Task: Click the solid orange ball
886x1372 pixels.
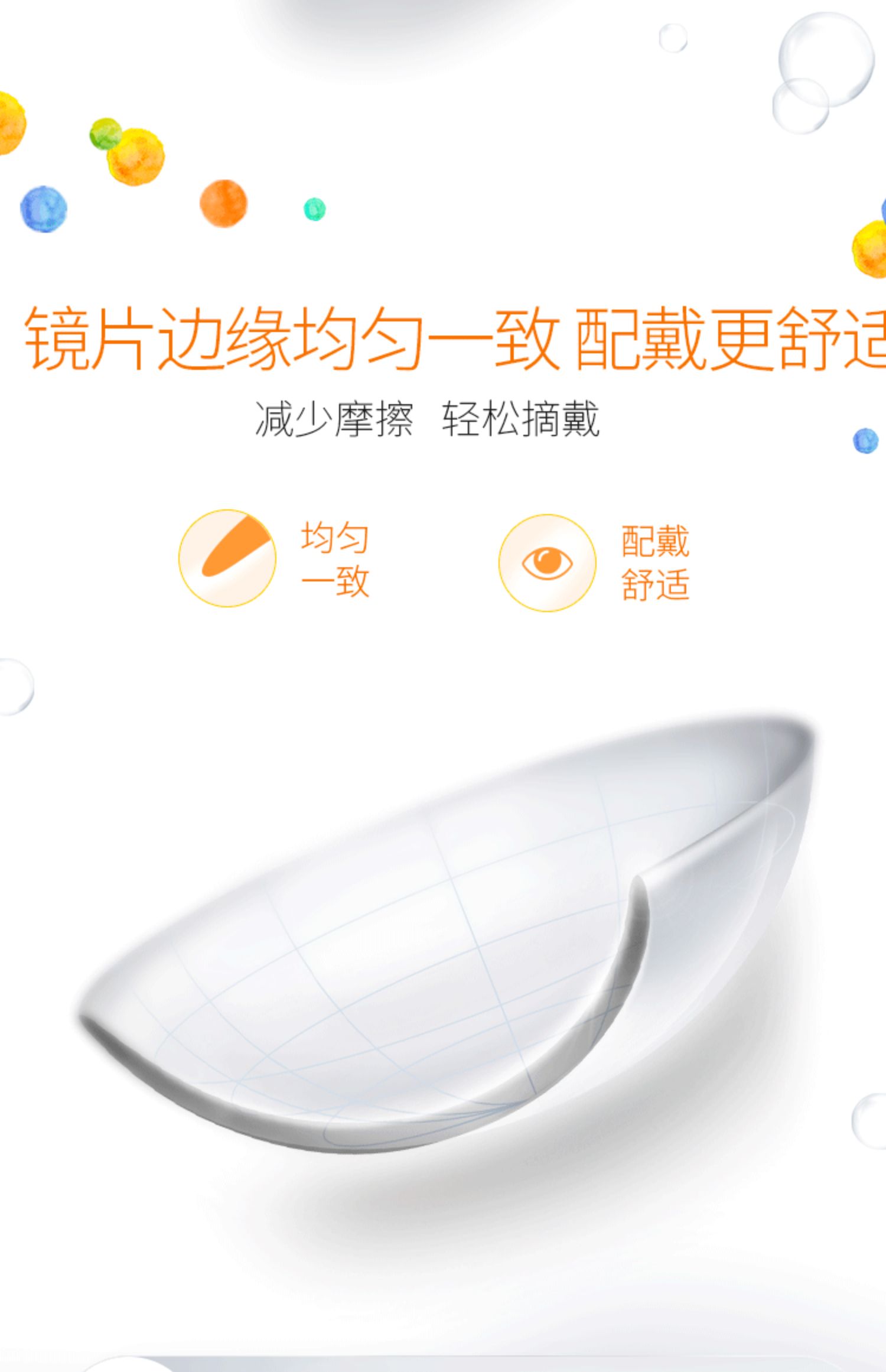Action: tap(223, 203)
